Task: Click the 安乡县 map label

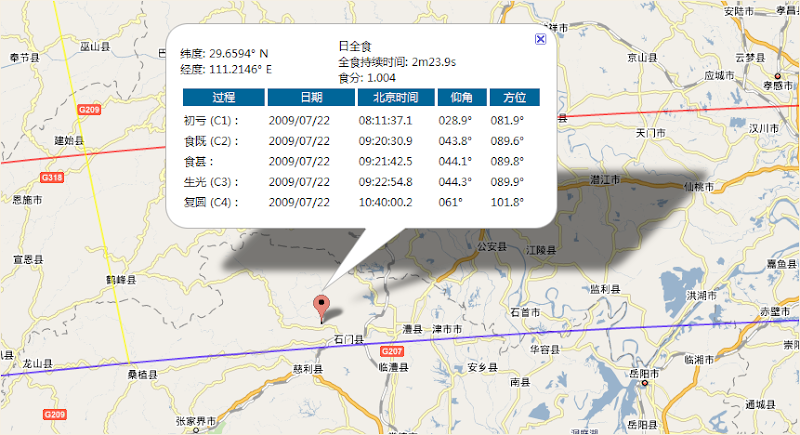Action: [x=483, y=367]
